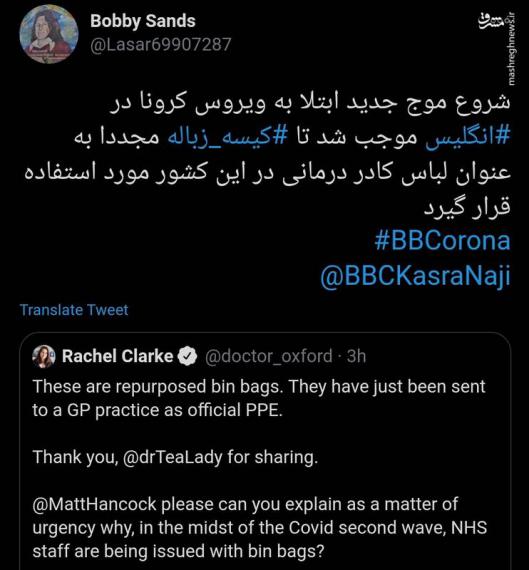Screen dimensions: 529x570
Task: Open the #کیسه_زباله hashtag
Action: pos(228,138)
